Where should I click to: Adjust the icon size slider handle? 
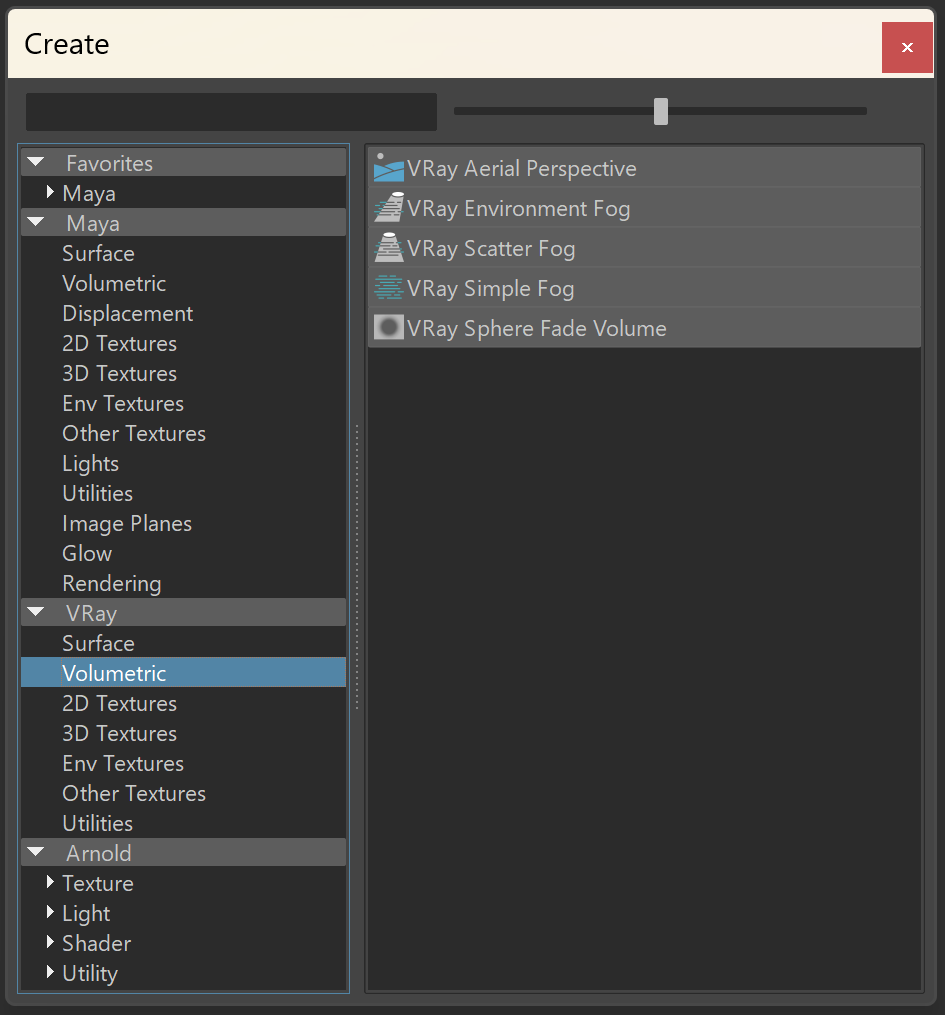(661, 111)
